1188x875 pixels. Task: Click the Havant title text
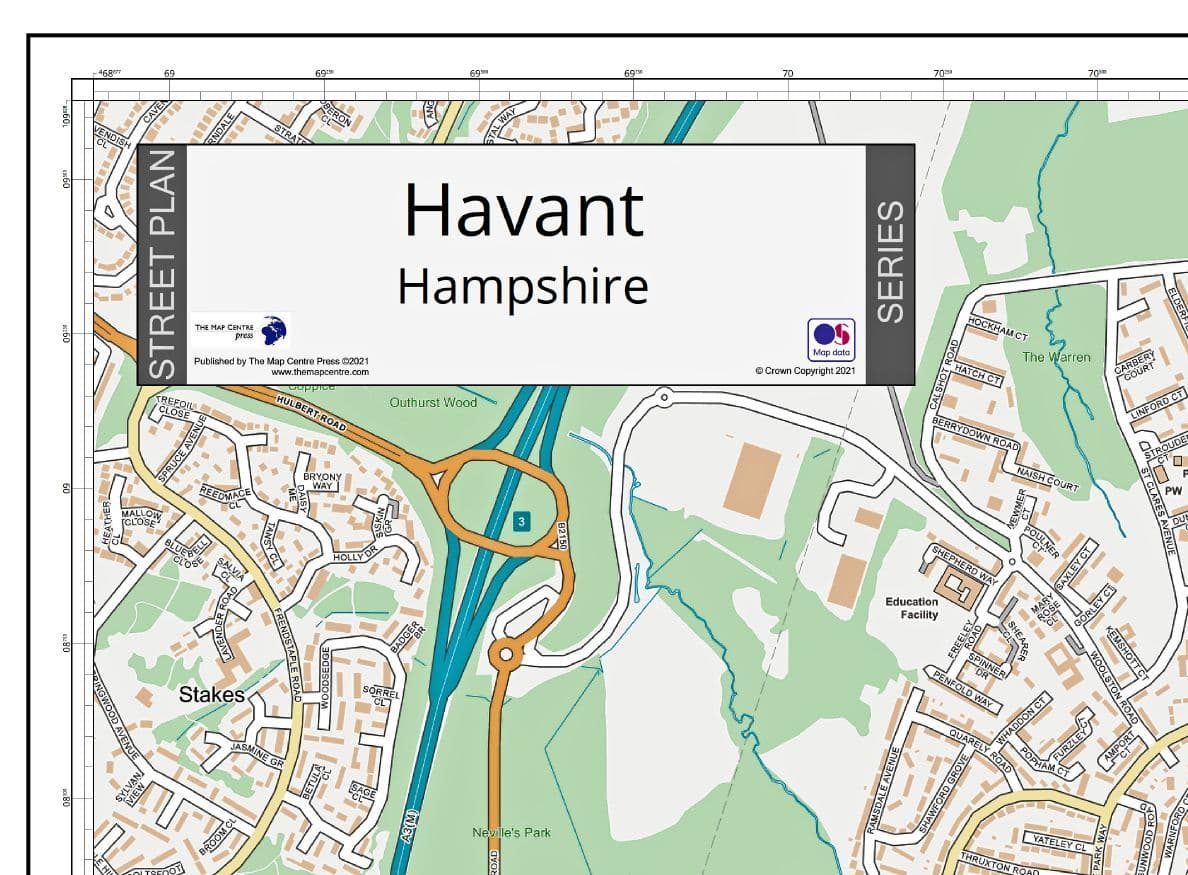click(x=524, y=211)
